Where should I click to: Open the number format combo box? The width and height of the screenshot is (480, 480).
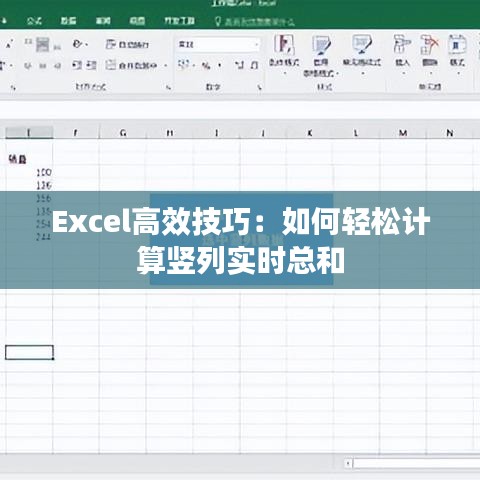(218, 44)
